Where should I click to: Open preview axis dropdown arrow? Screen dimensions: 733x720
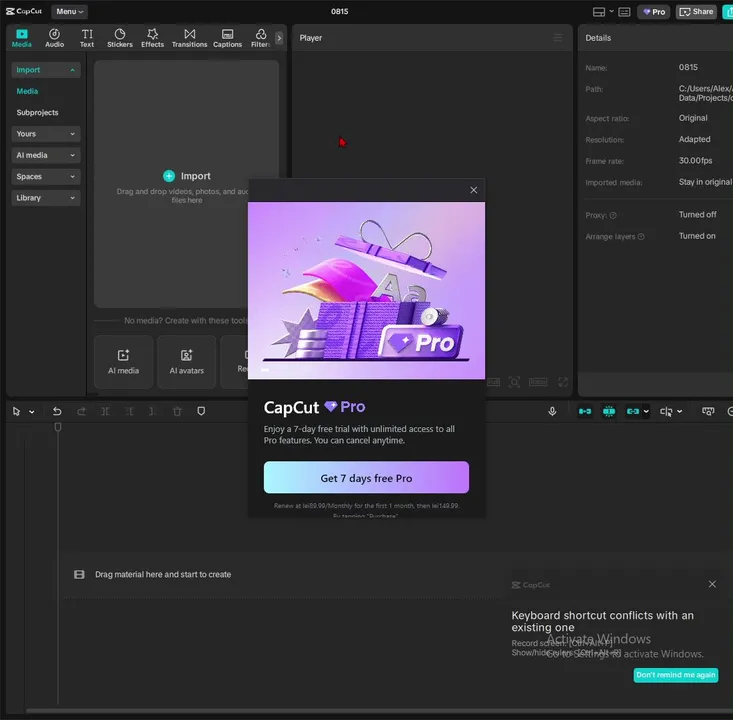point(680,412)
